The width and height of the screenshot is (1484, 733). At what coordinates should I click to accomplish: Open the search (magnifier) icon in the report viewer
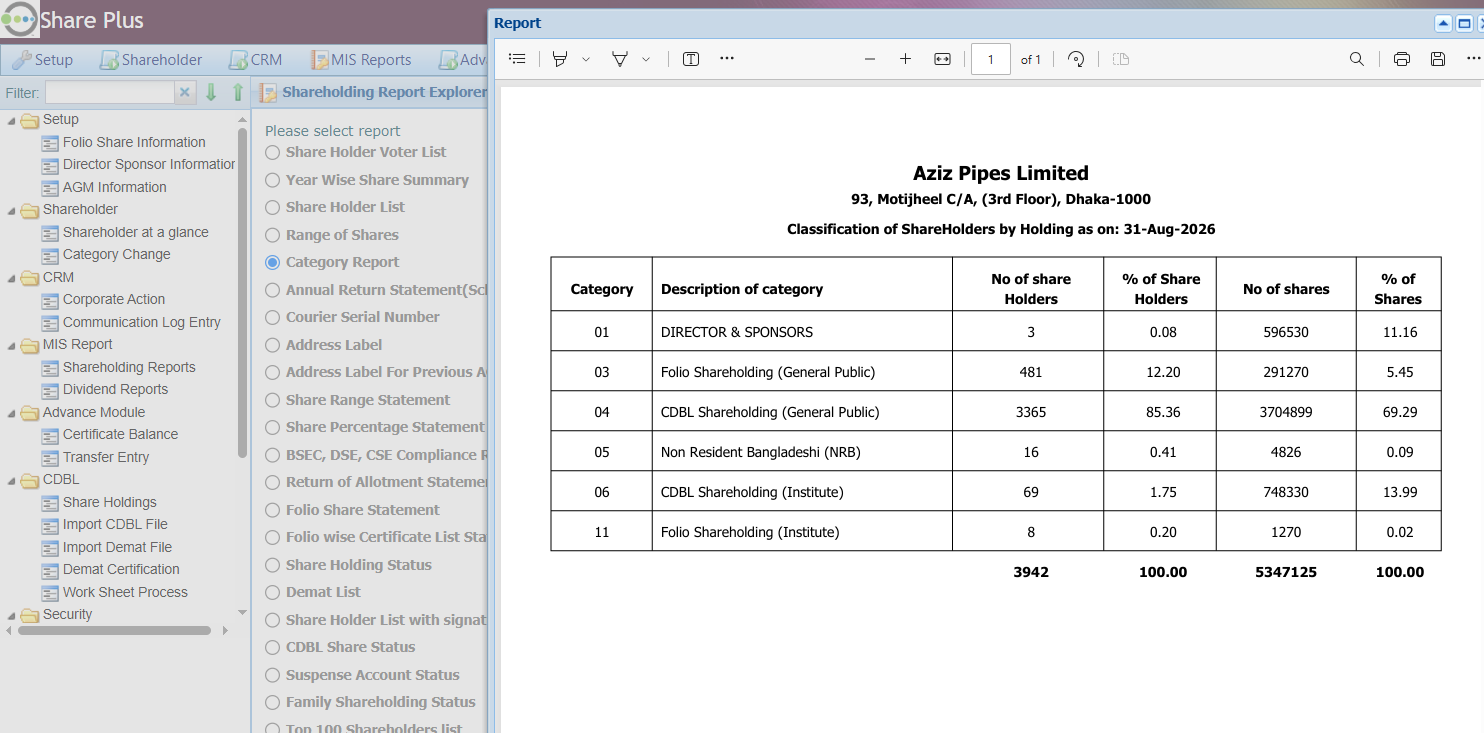(1357, 59)
